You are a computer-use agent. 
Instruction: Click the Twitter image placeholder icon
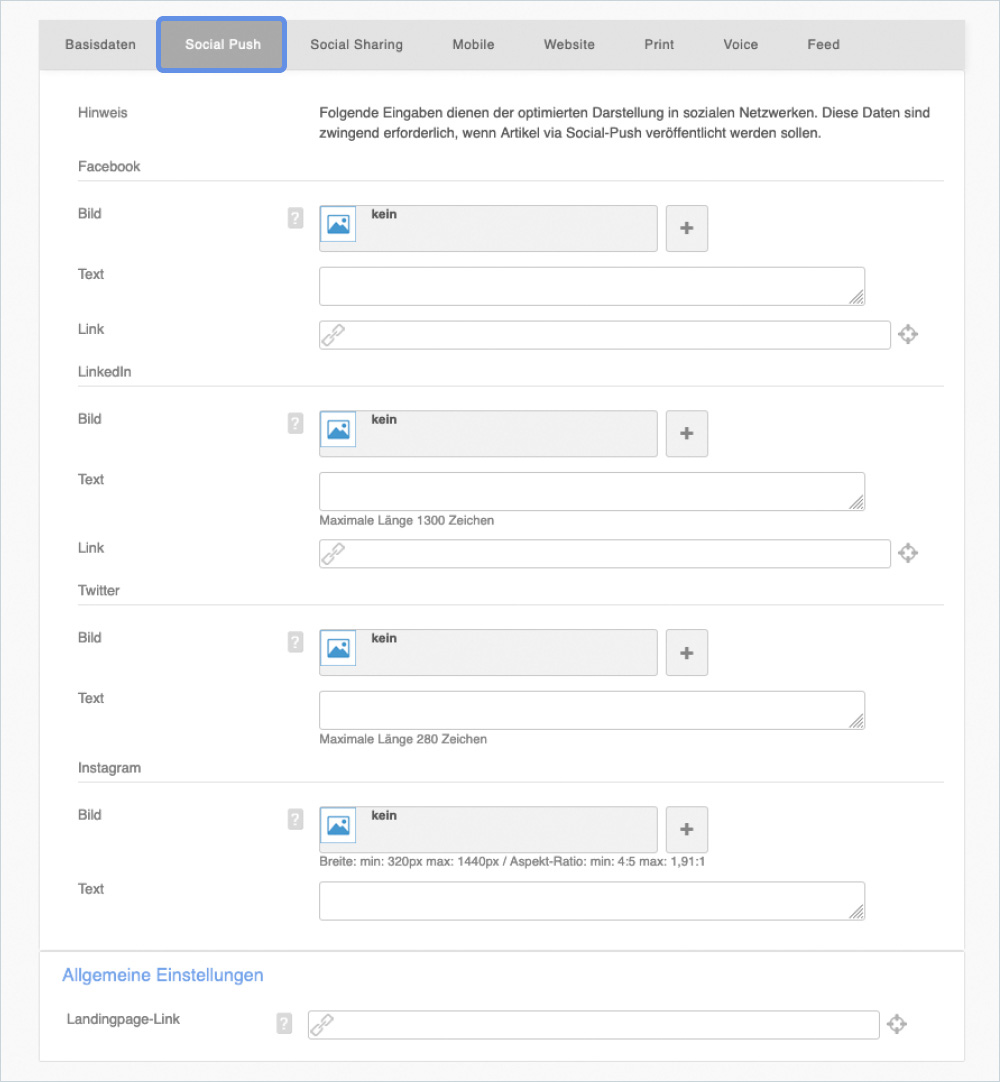(338, 648)
